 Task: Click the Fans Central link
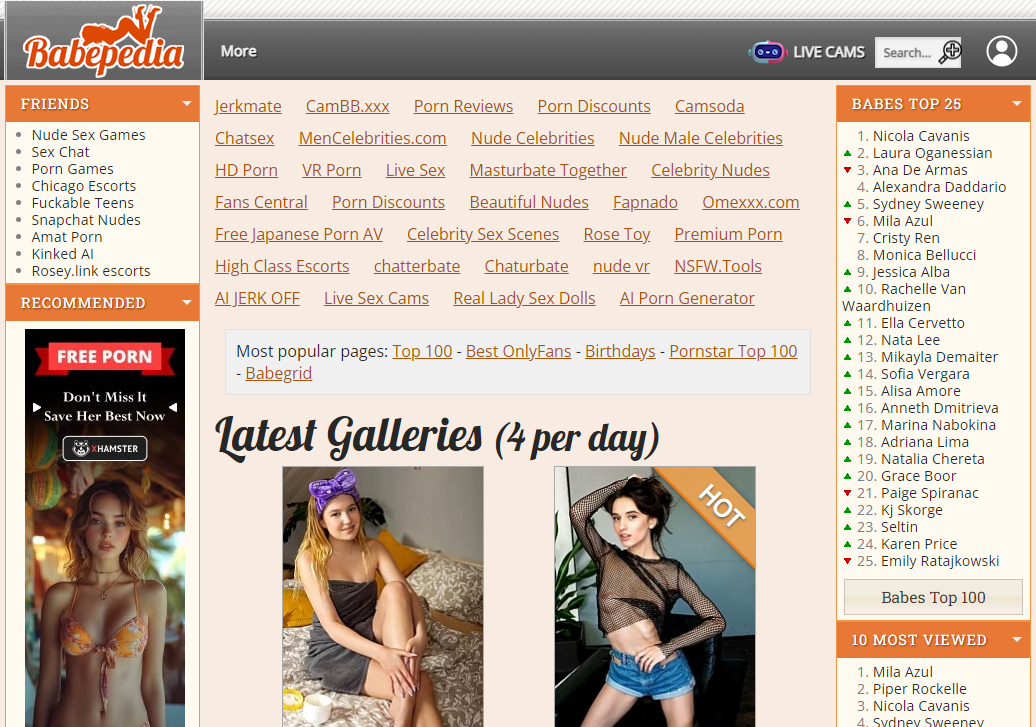pyautogui.click(x=261, y=202)
